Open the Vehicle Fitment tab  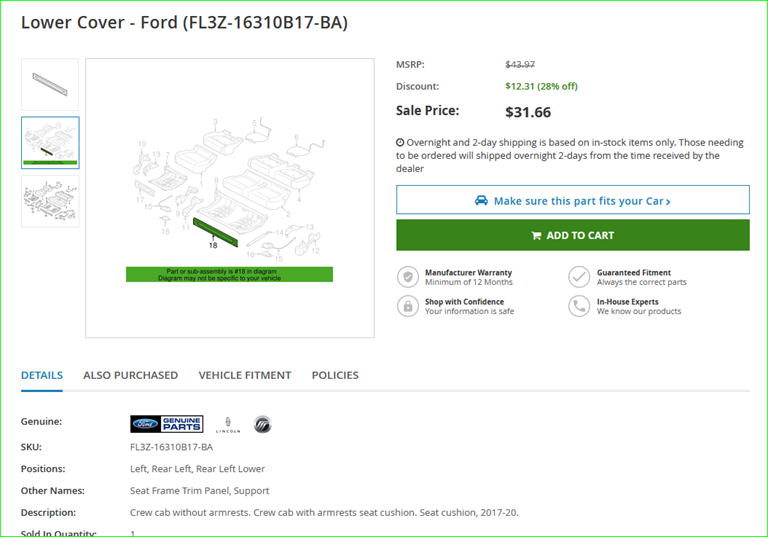(x=245, y=375)
